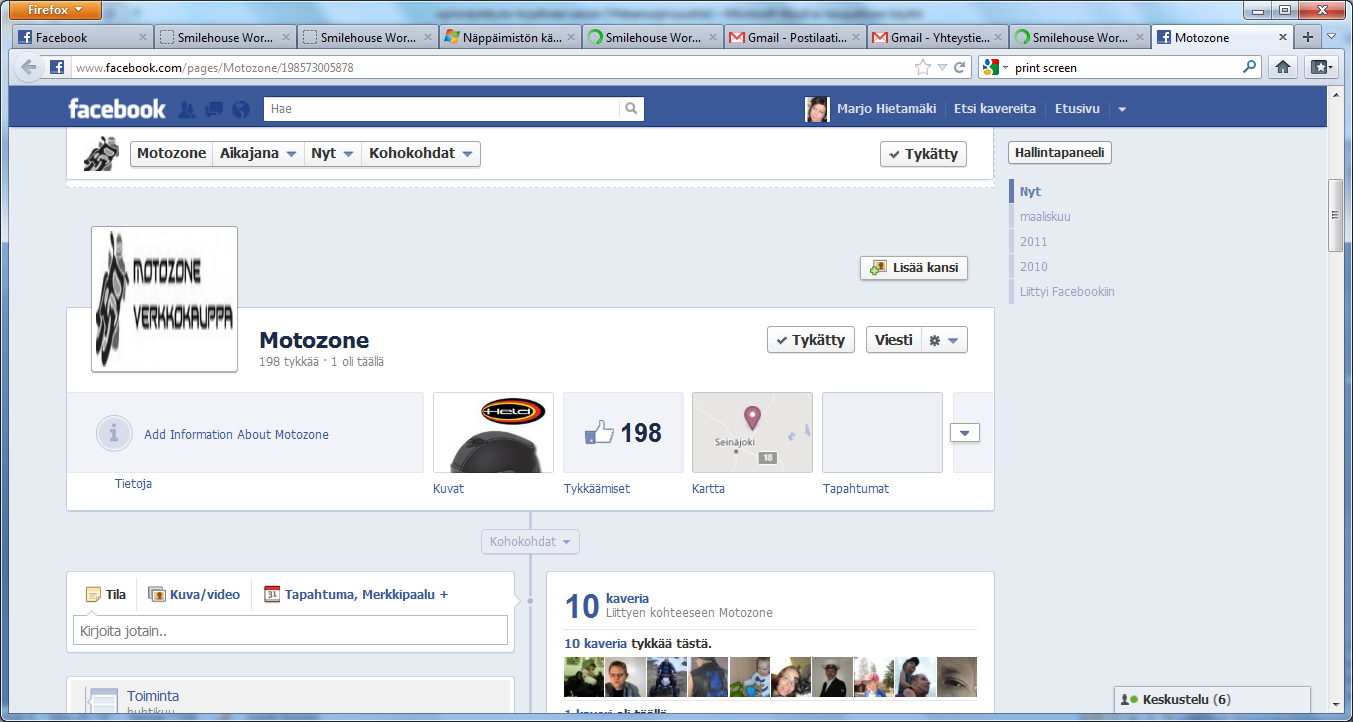This screenshot has width=1353, height=722.
Task: Toggle the Tykätty button in sticky header
Action: click(x=923, y=154)
